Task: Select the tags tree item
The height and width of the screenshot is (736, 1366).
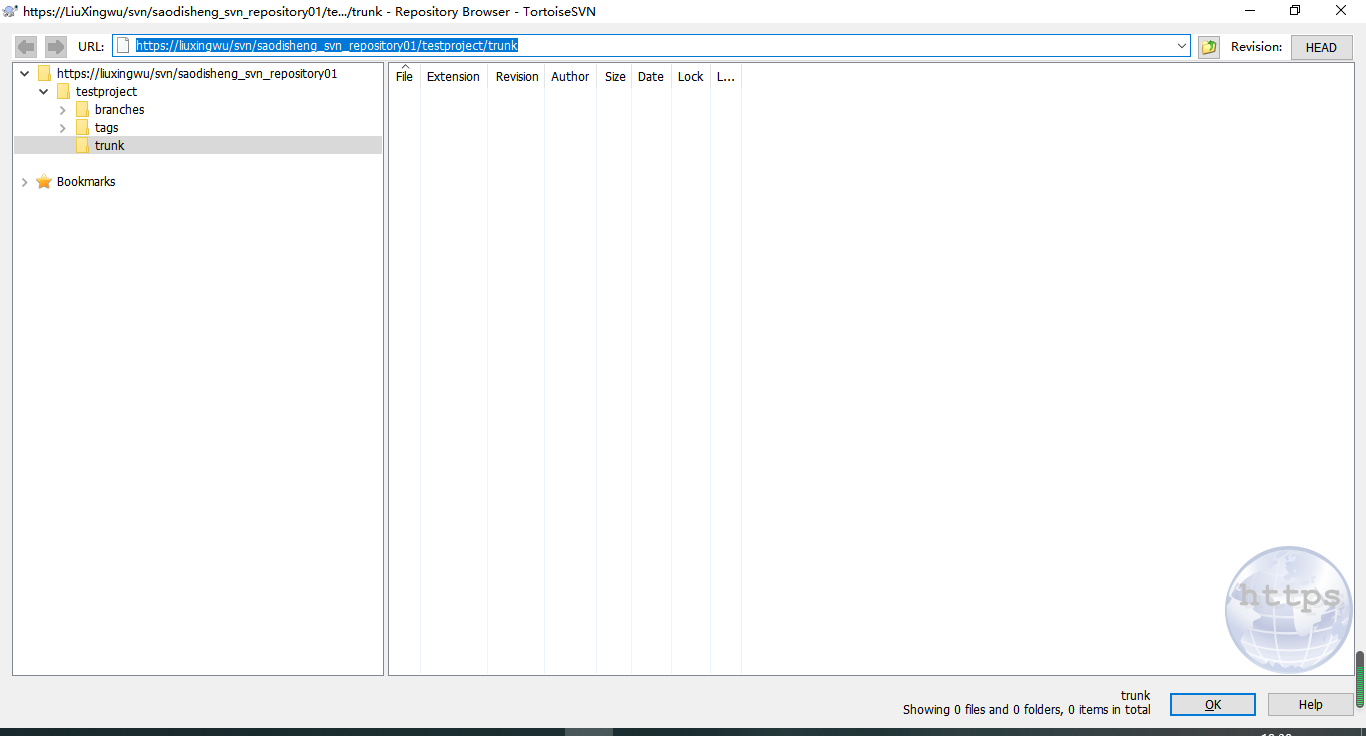Action: 107,128
